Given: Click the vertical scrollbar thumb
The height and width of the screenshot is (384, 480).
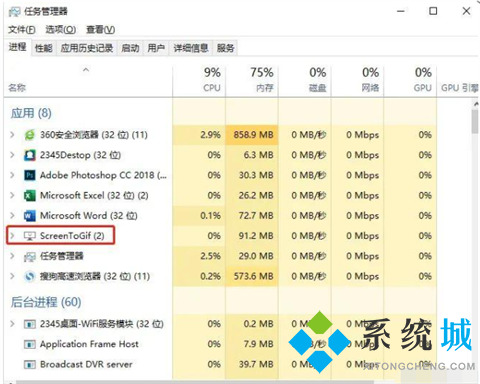Looking at the screenshot, I should (475, 122).
